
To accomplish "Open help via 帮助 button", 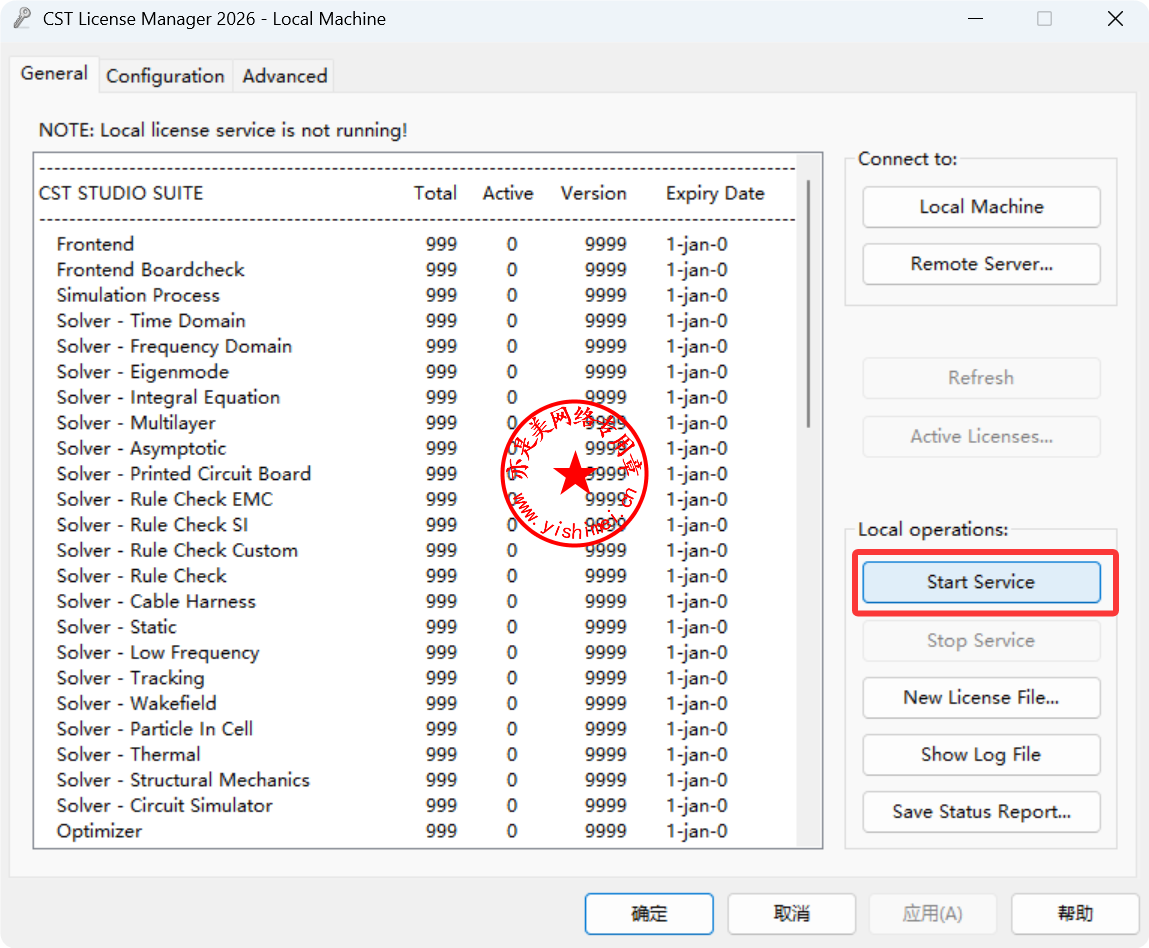I will (1074, 914).
